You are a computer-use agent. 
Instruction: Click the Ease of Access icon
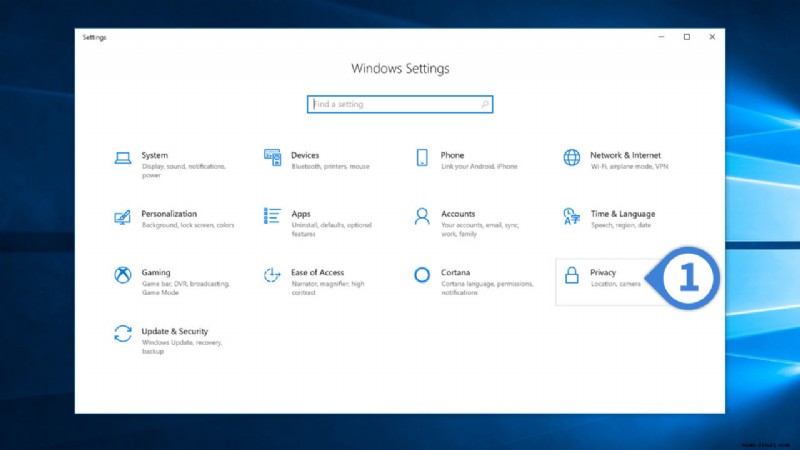(272, 275)
